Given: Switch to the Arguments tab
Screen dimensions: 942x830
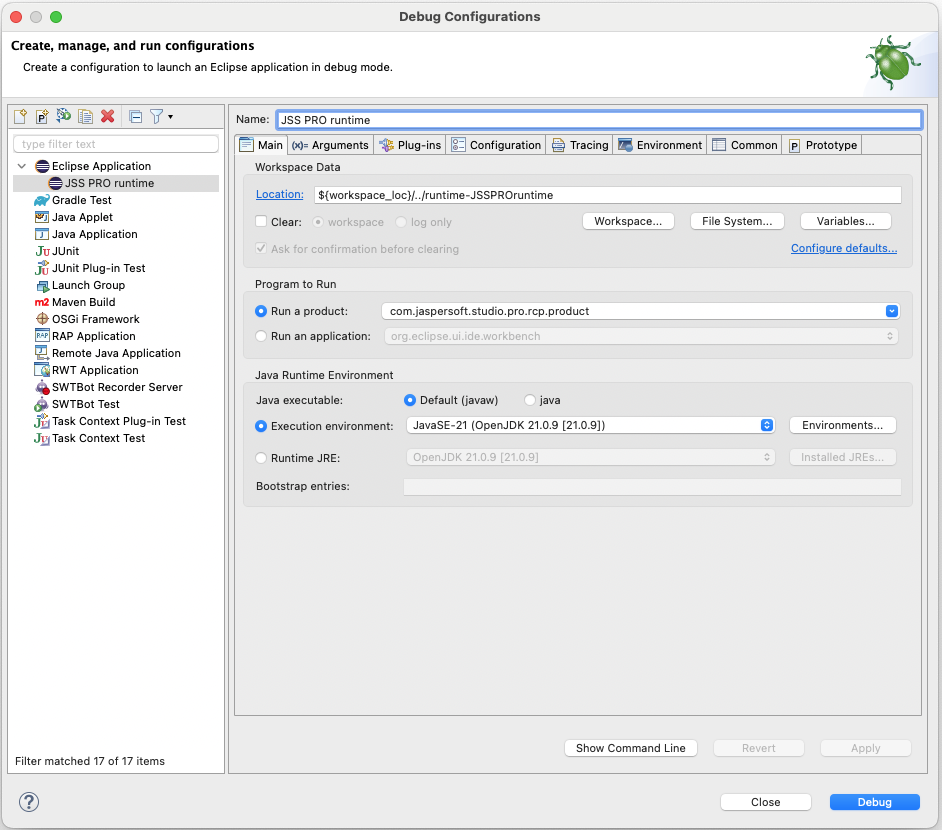Looking at the screenshot, I should click(x=330, y=145).
